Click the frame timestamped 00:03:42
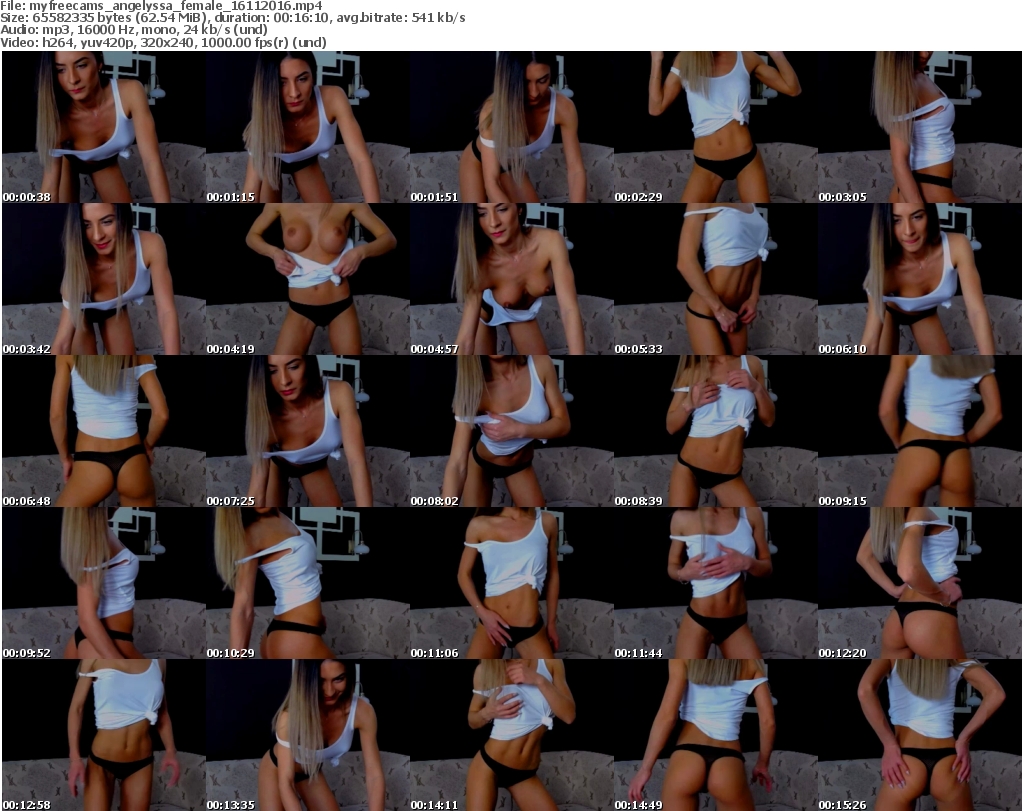This screenshot has height=811, width=1024. pos(103,279)
